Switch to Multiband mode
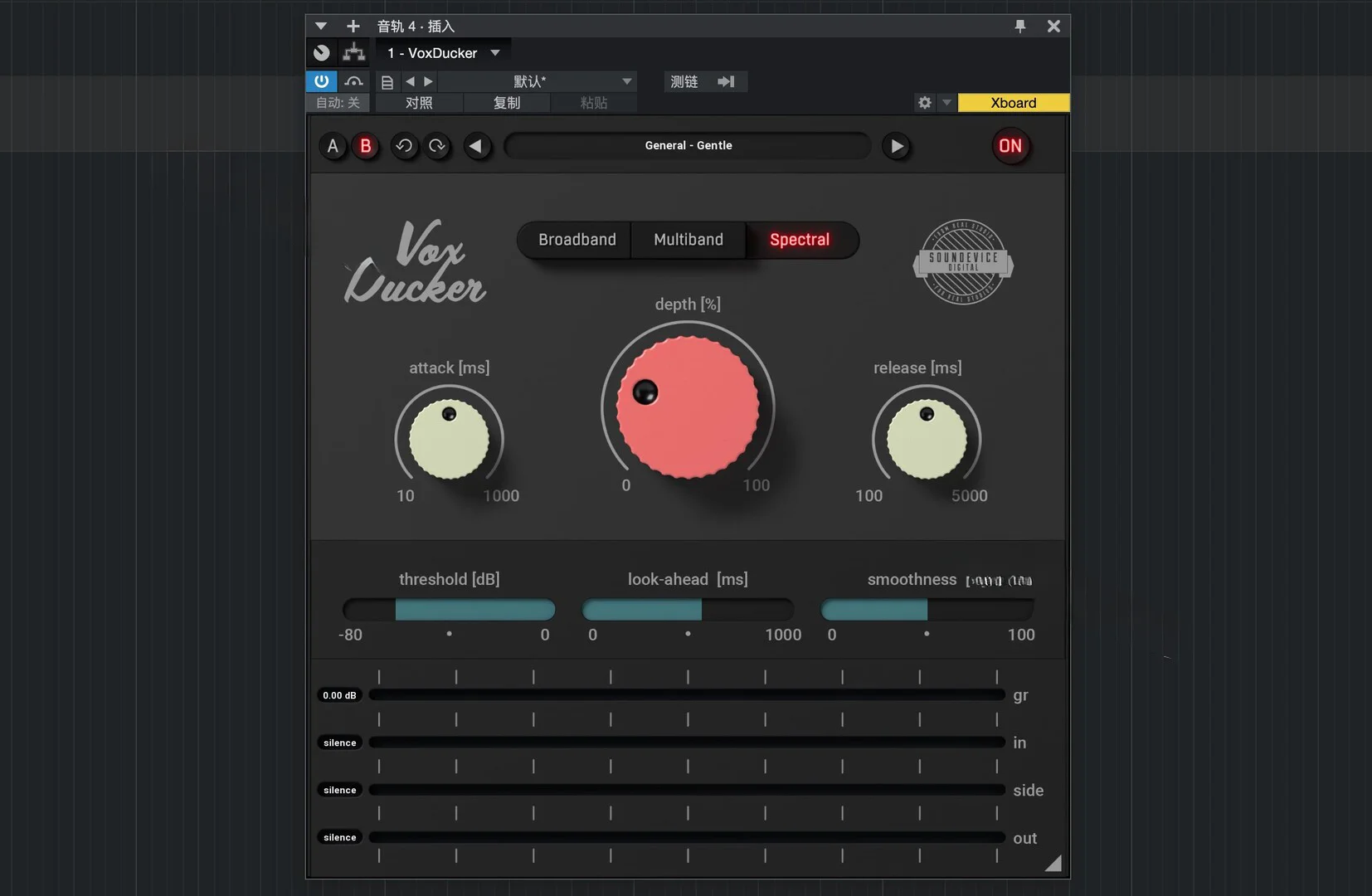The width and height of the screenshot is (1372, 896). click(688, 240)
